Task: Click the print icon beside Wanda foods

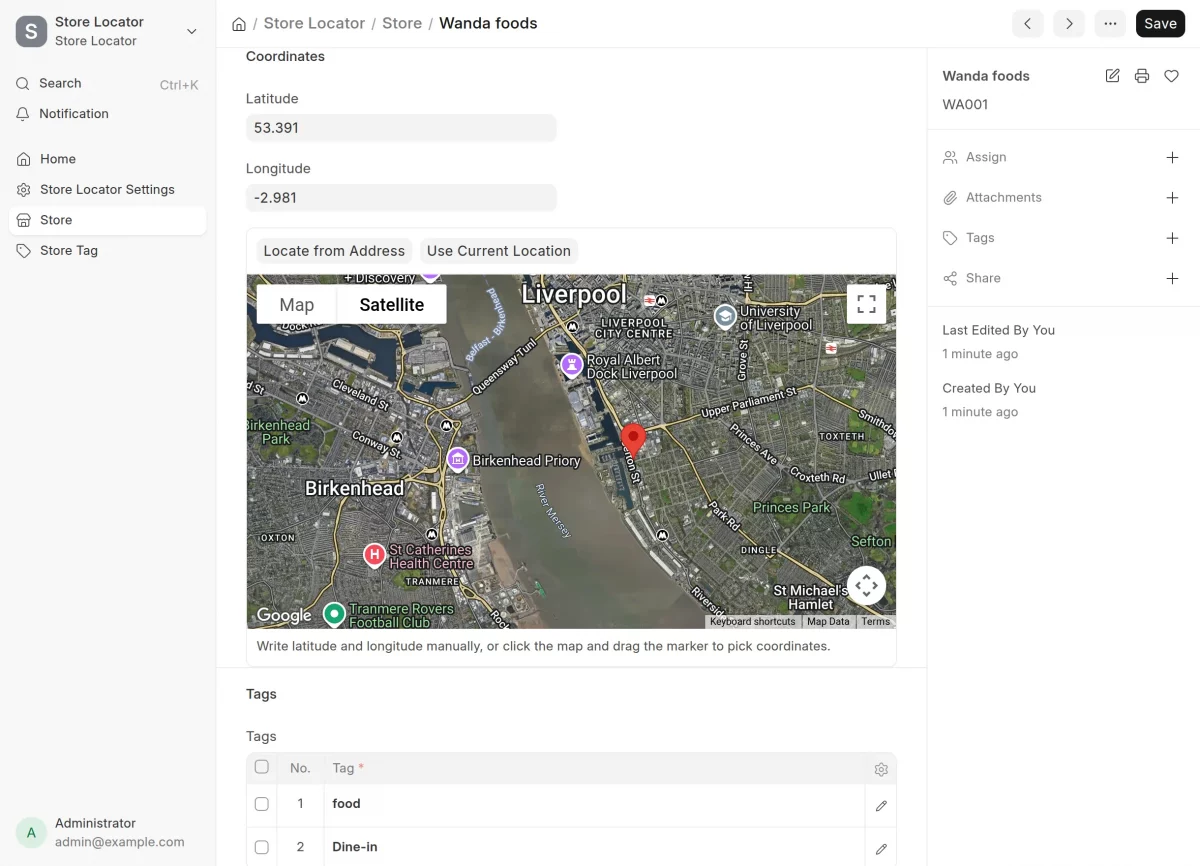Action: (1142, 76)
